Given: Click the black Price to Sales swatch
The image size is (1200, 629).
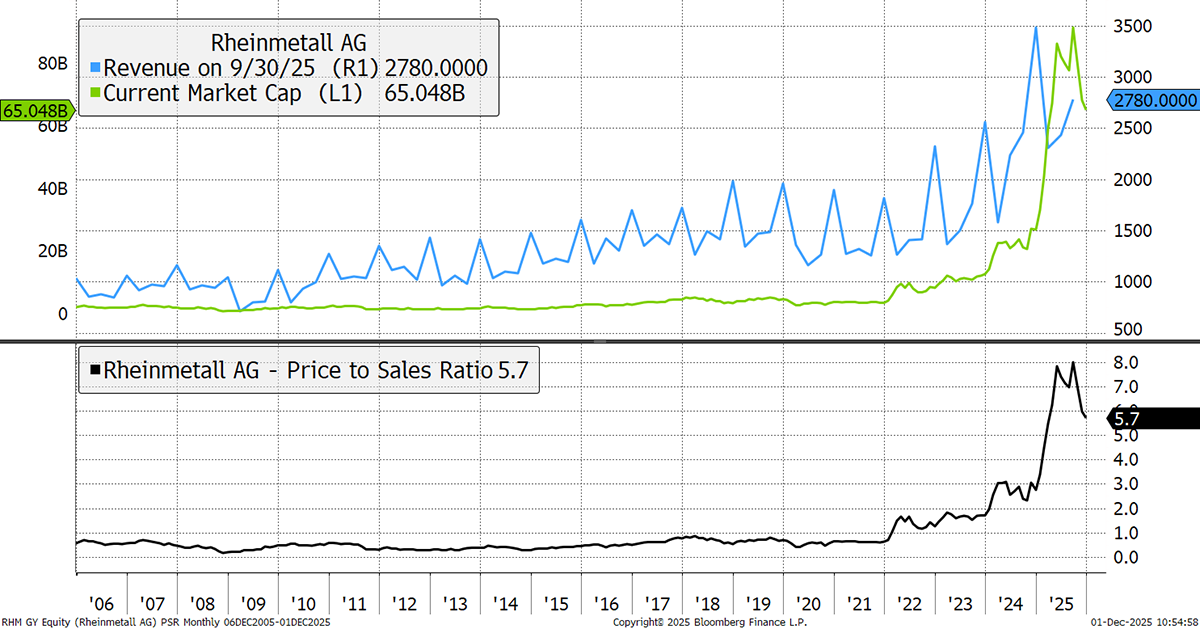Looking at the screenshot, I should tap(95, 370).
